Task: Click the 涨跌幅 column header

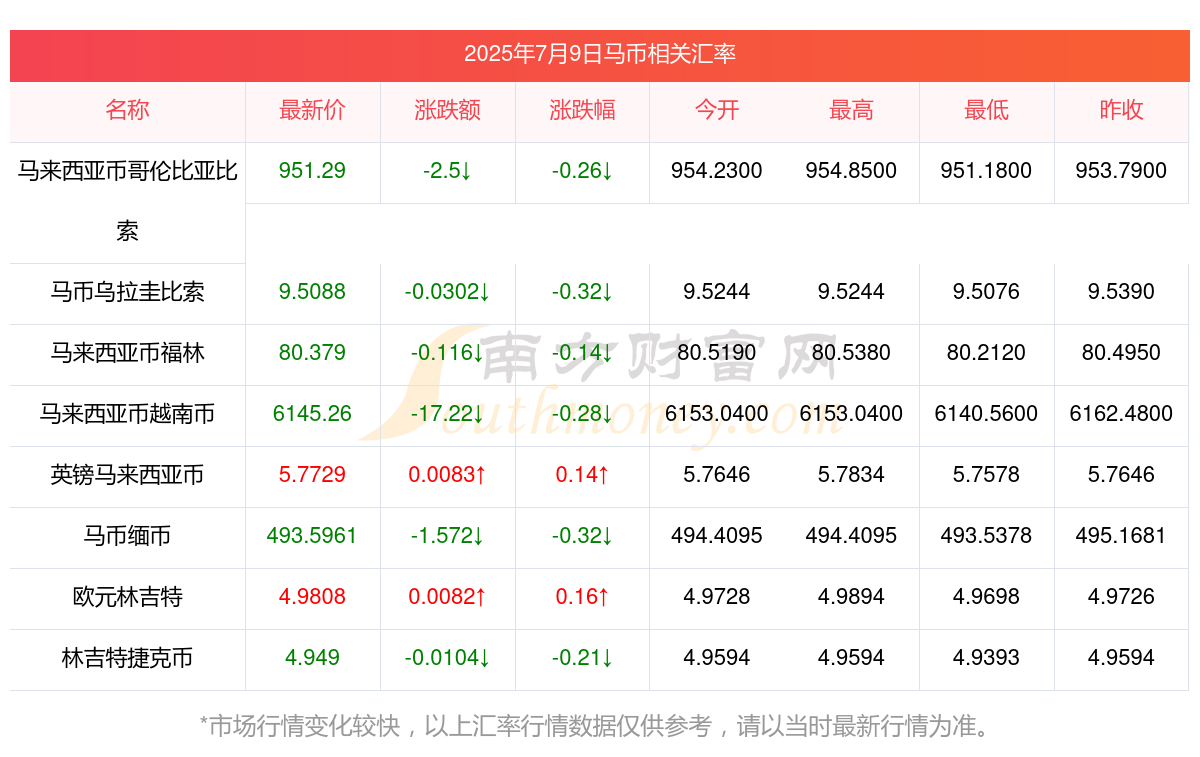Action: [x=583, y=110]
